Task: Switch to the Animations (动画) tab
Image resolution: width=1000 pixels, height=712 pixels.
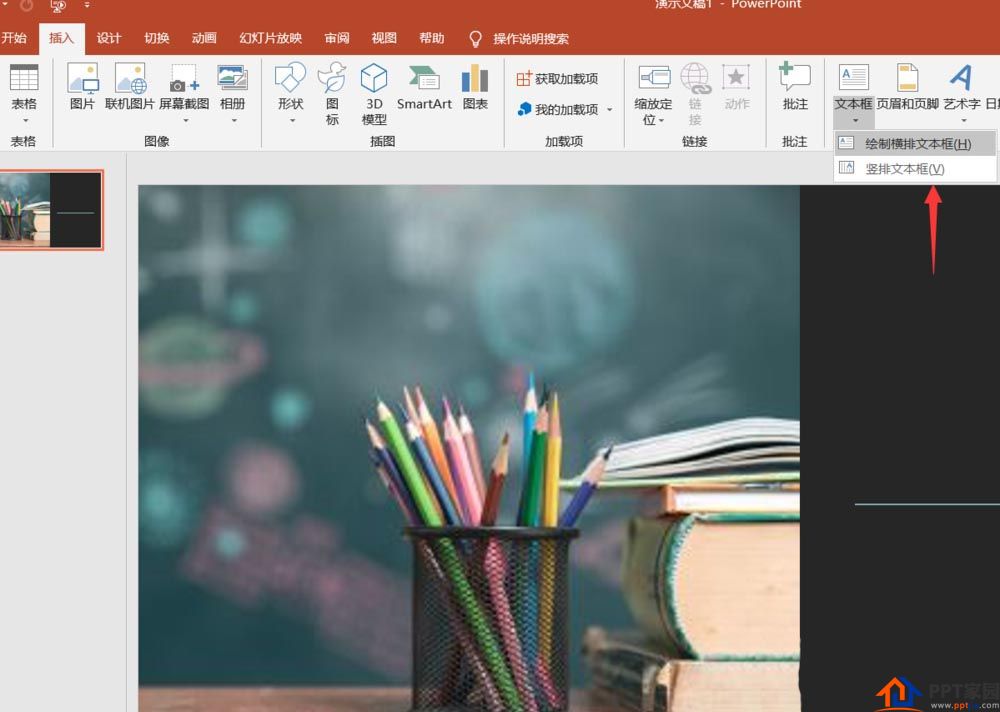Action: 204,38
